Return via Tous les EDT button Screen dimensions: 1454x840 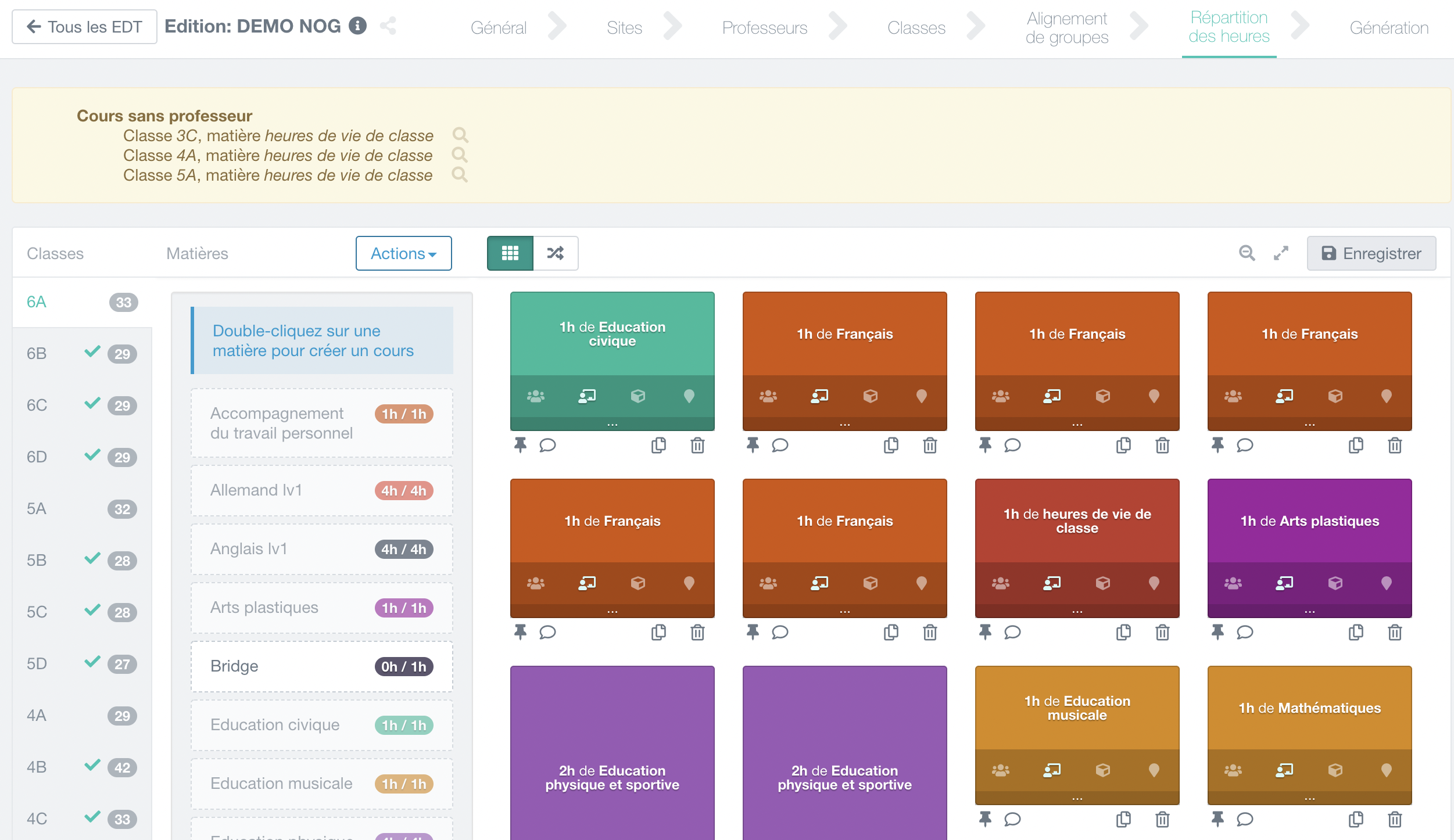pos(84,27)
